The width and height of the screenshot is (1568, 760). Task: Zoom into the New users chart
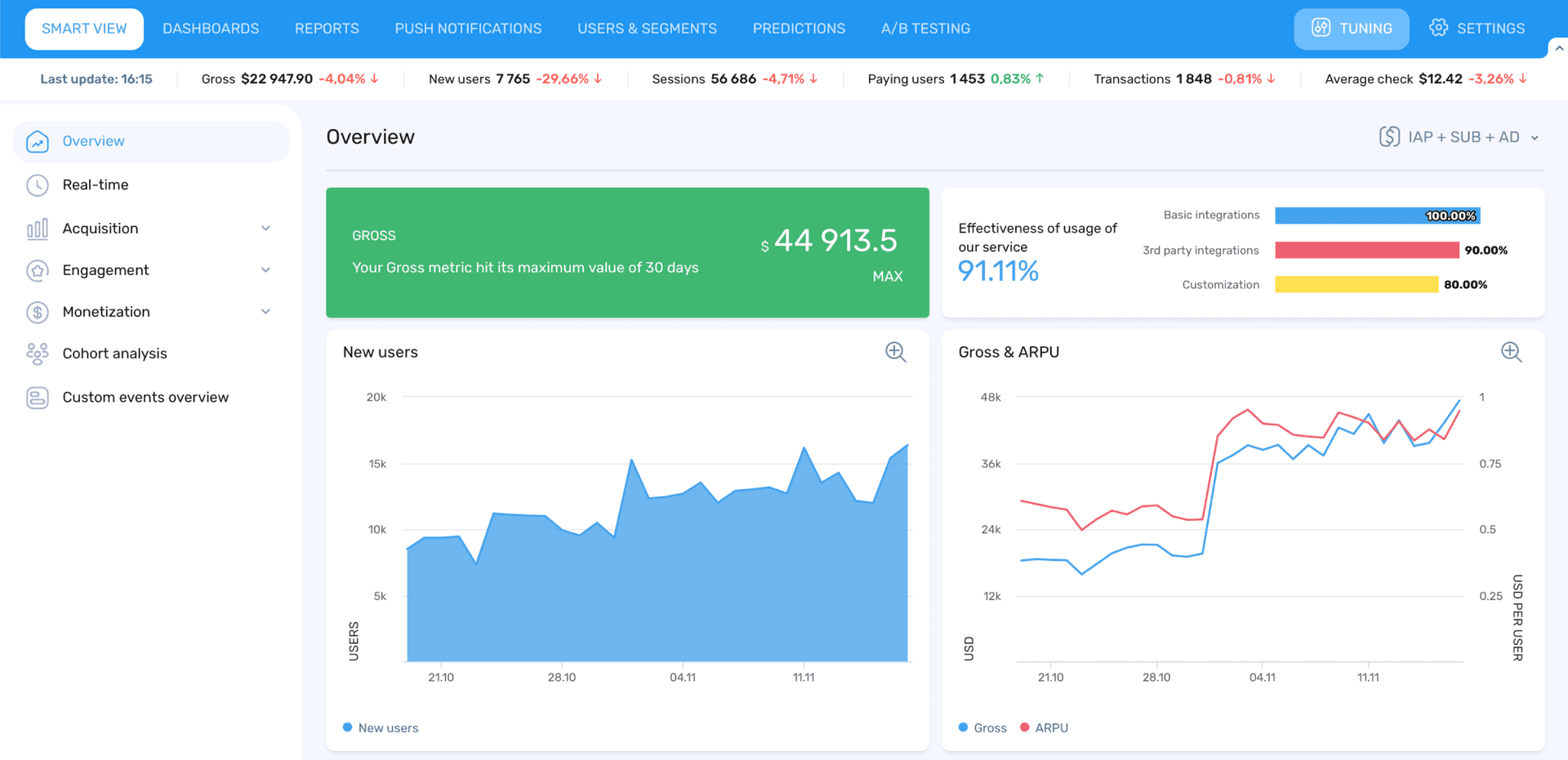(895, 352)
